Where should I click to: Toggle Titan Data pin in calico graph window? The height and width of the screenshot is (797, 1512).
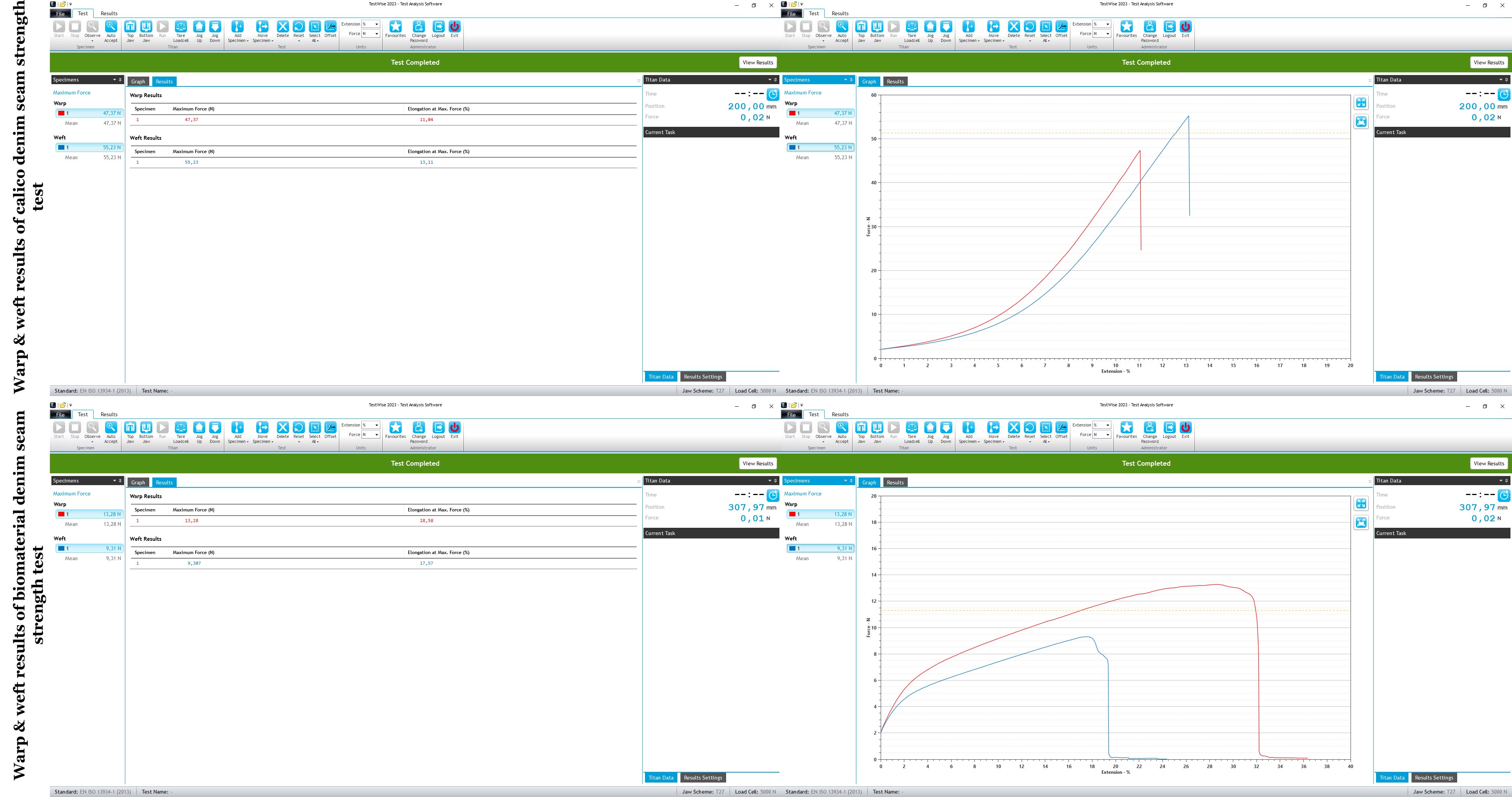pyautogui.click(x=1506, y=79)
